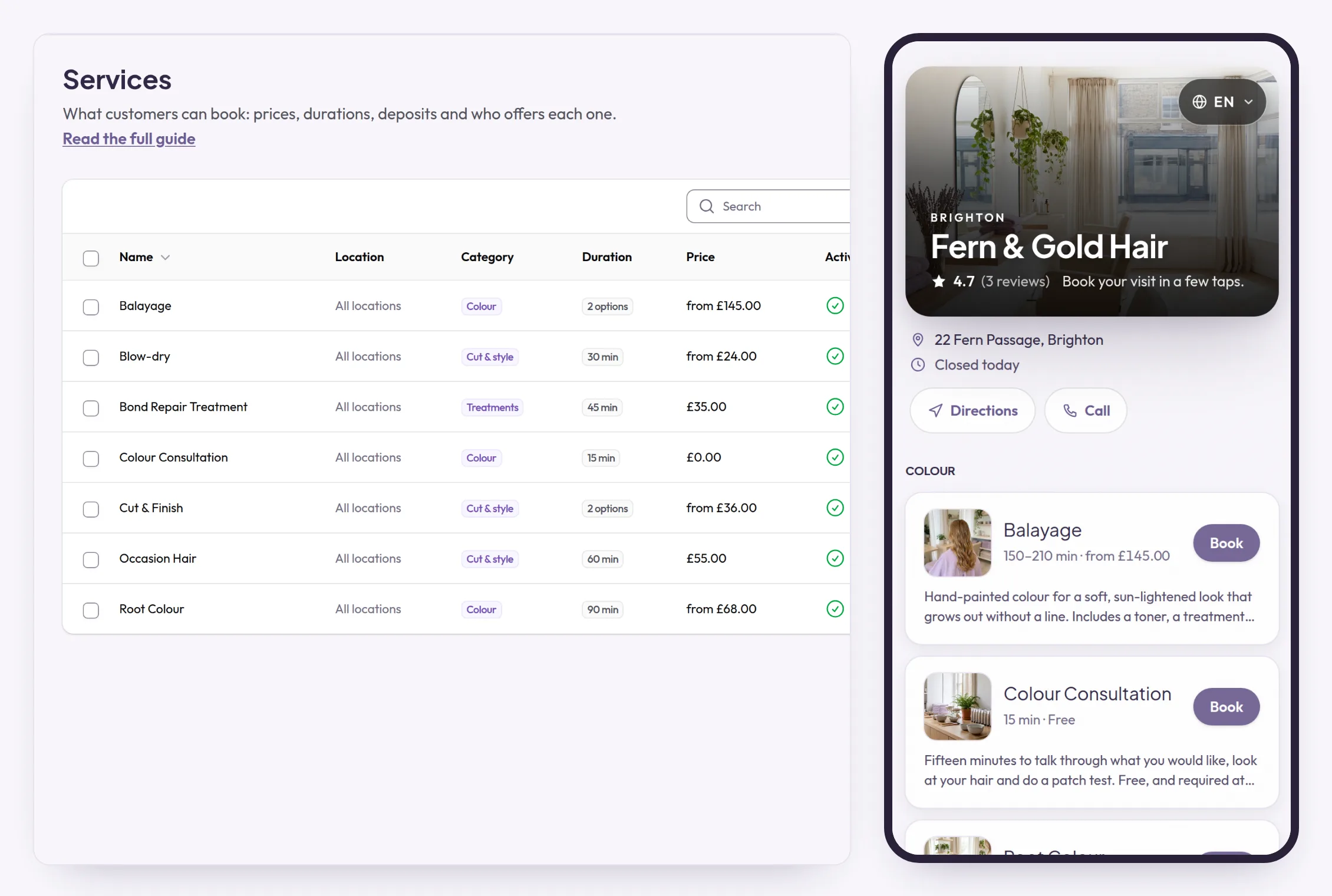Open the Balayage service thumbnail
Image resolution: width=1332 pixels, height=896 pixels.
(957, 543)
